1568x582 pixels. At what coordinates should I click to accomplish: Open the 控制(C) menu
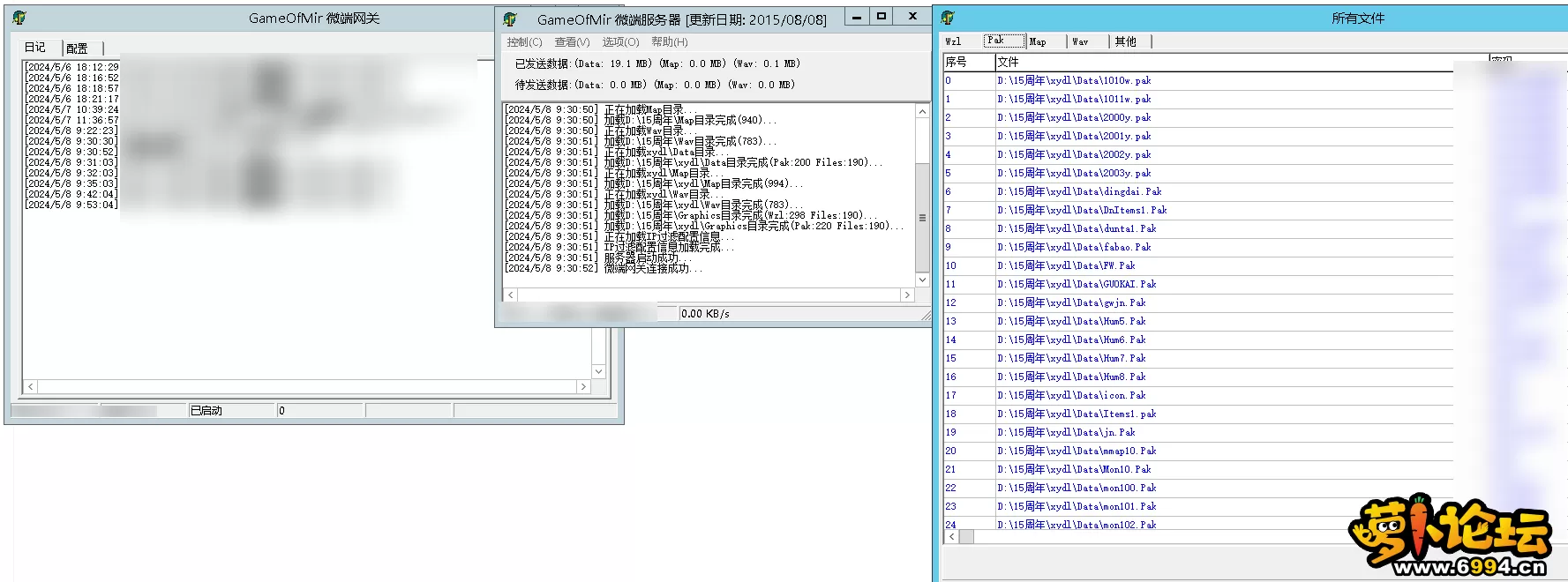pyautogui.click(x=525, y=42)
